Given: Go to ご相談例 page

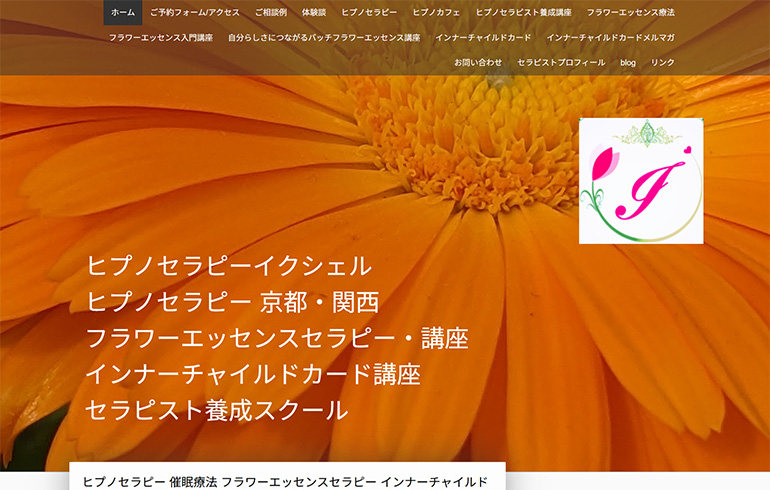Looking at the screenshot, I should (x=271, y=12).
